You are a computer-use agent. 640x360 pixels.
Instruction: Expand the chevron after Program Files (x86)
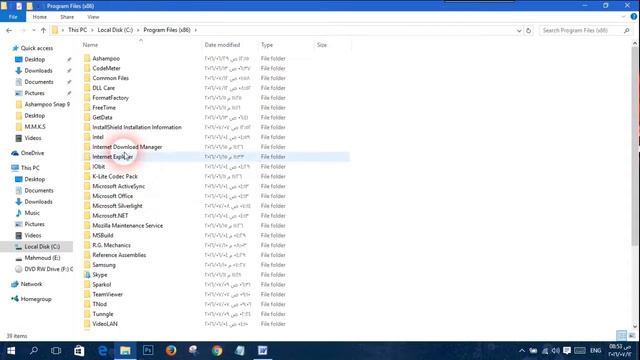click(x=196, y=30)
